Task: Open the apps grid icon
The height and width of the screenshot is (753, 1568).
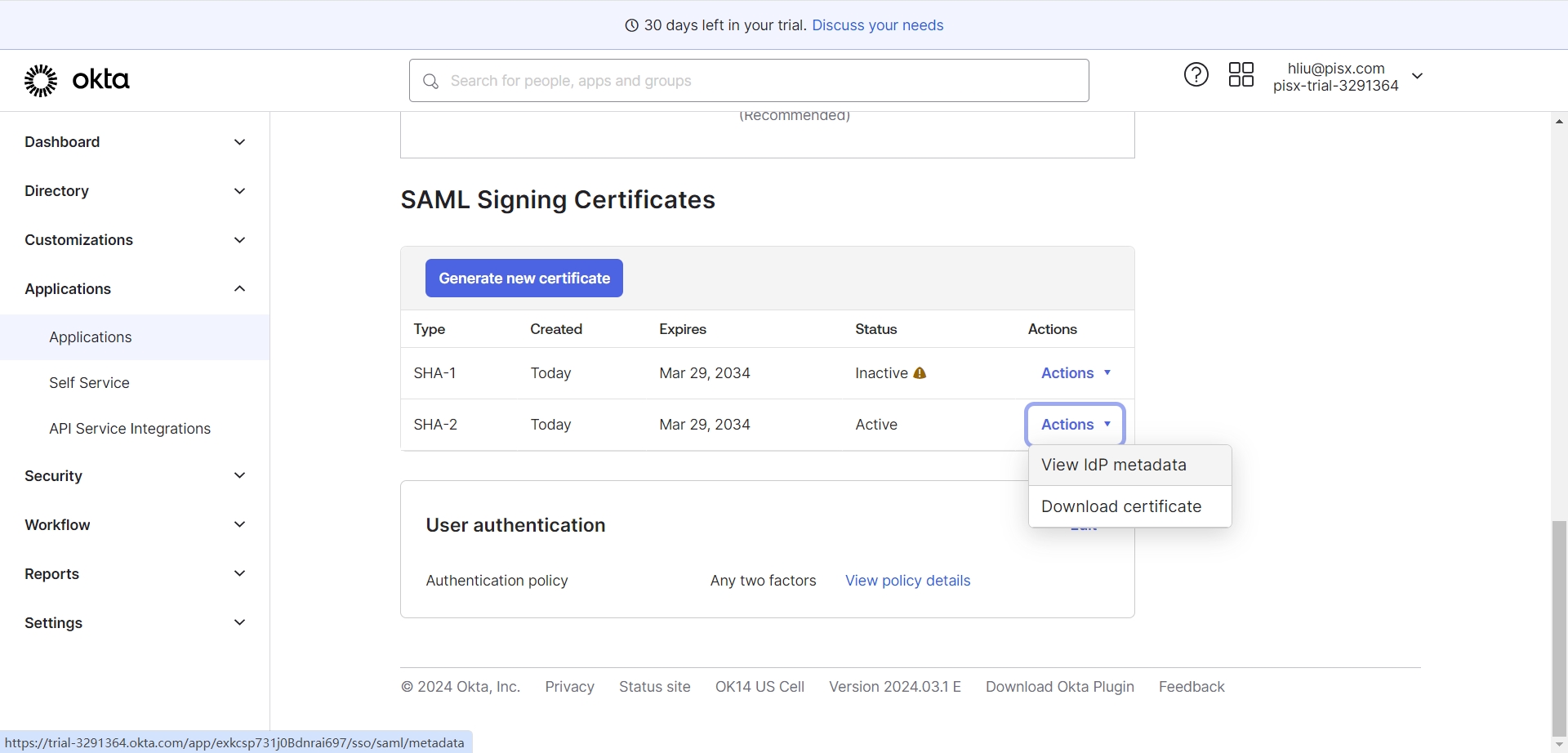Action: 1241,75
